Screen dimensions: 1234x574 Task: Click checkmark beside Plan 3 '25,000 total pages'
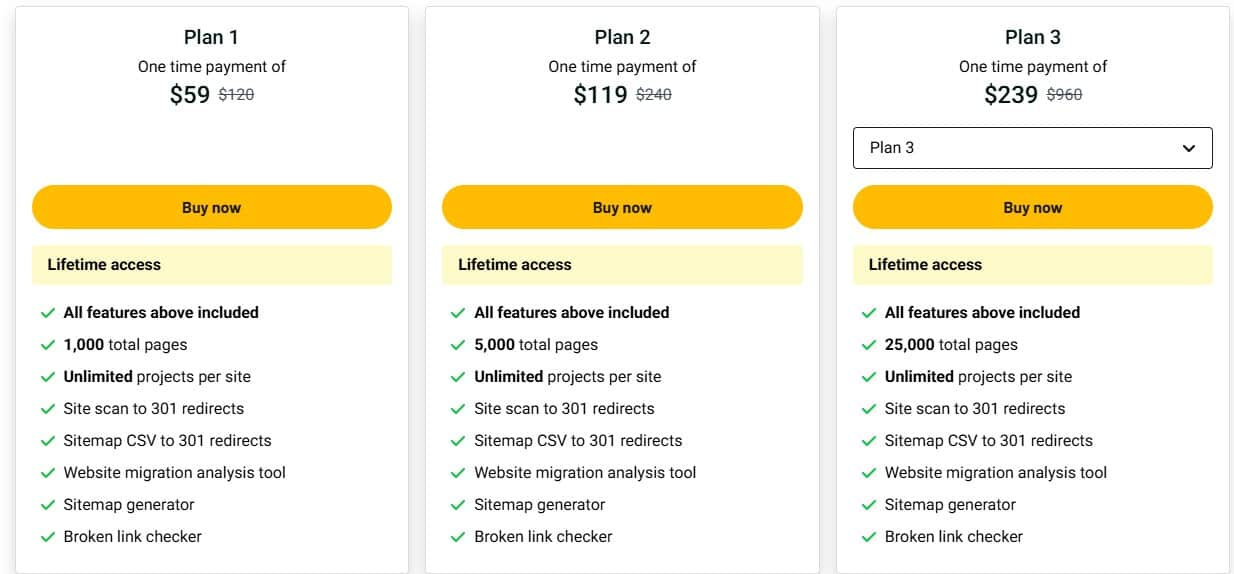[869, 345]
